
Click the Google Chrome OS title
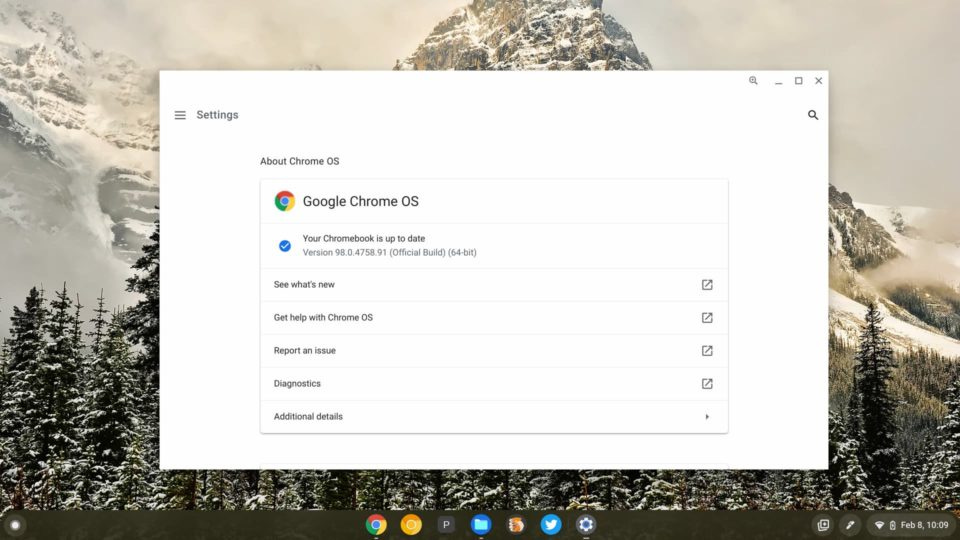click(x=361, y=201)
